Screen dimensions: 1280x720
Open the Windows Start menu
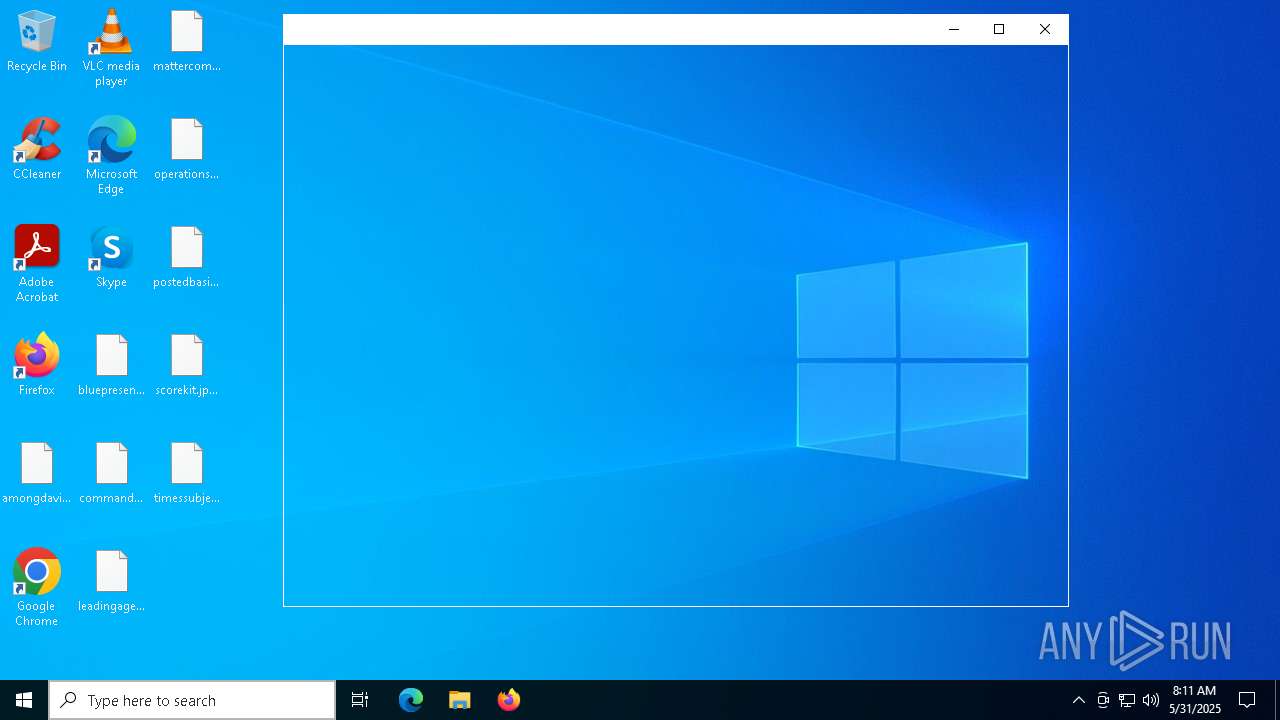(x=24, y=700)
